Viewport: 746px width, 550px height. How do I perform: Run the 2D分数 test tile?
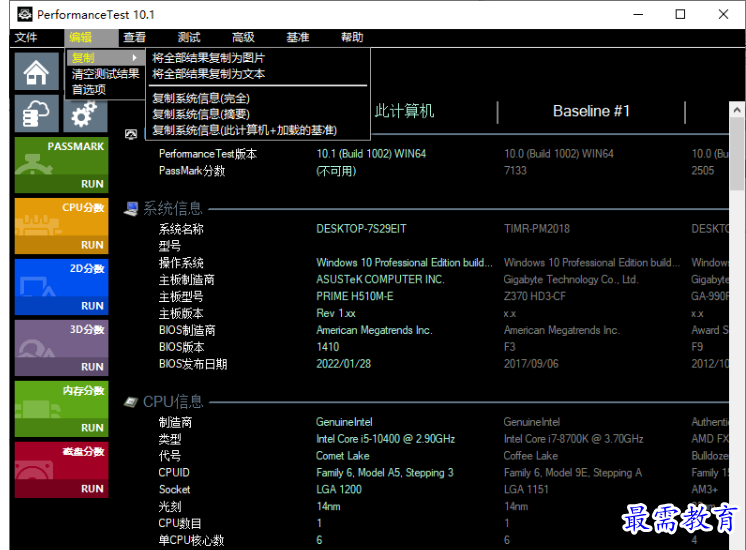tap(61, 287)
